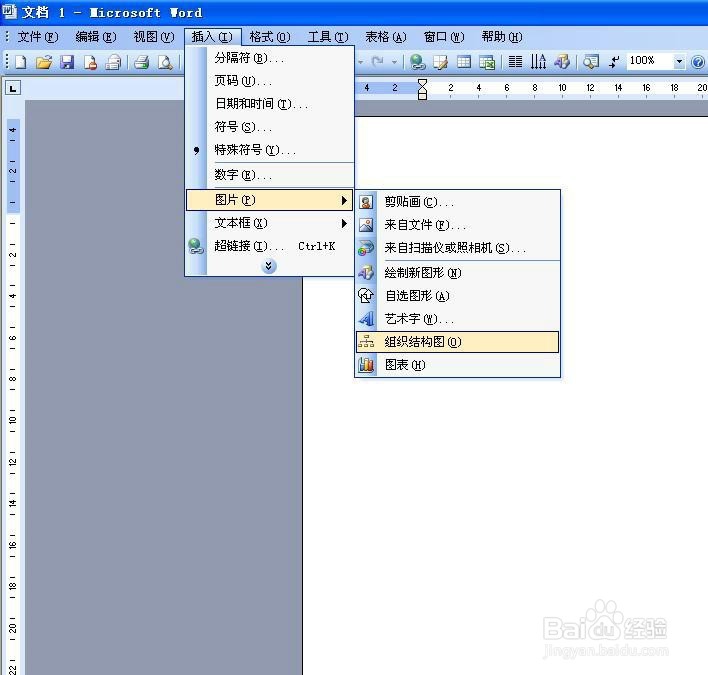Select 特殊符号(Y)... menu entry

coord(270,150)
